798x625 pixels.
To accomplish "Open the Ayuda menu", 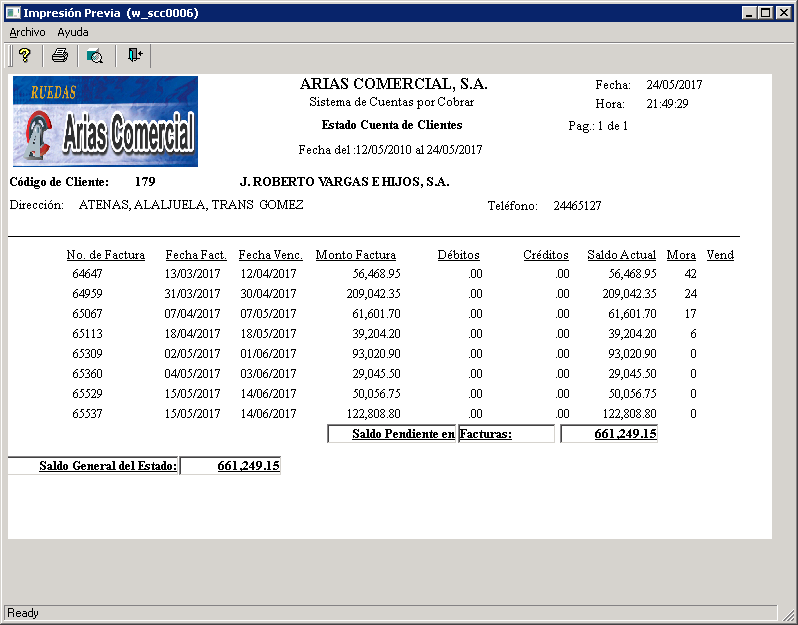I will point(73,32).
